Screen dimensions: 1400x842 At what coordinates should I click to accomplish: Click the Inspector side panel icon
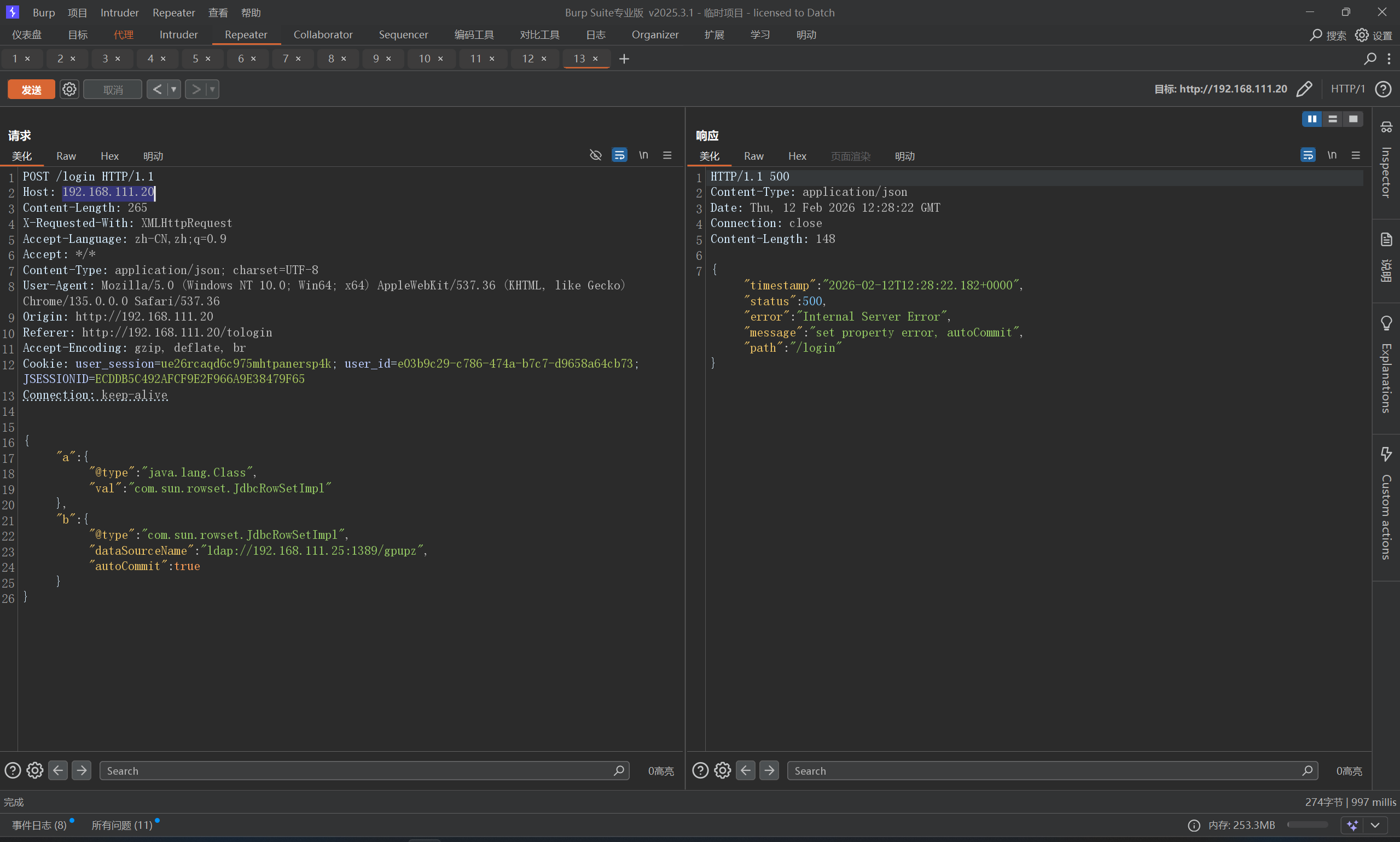[1386, 127]
